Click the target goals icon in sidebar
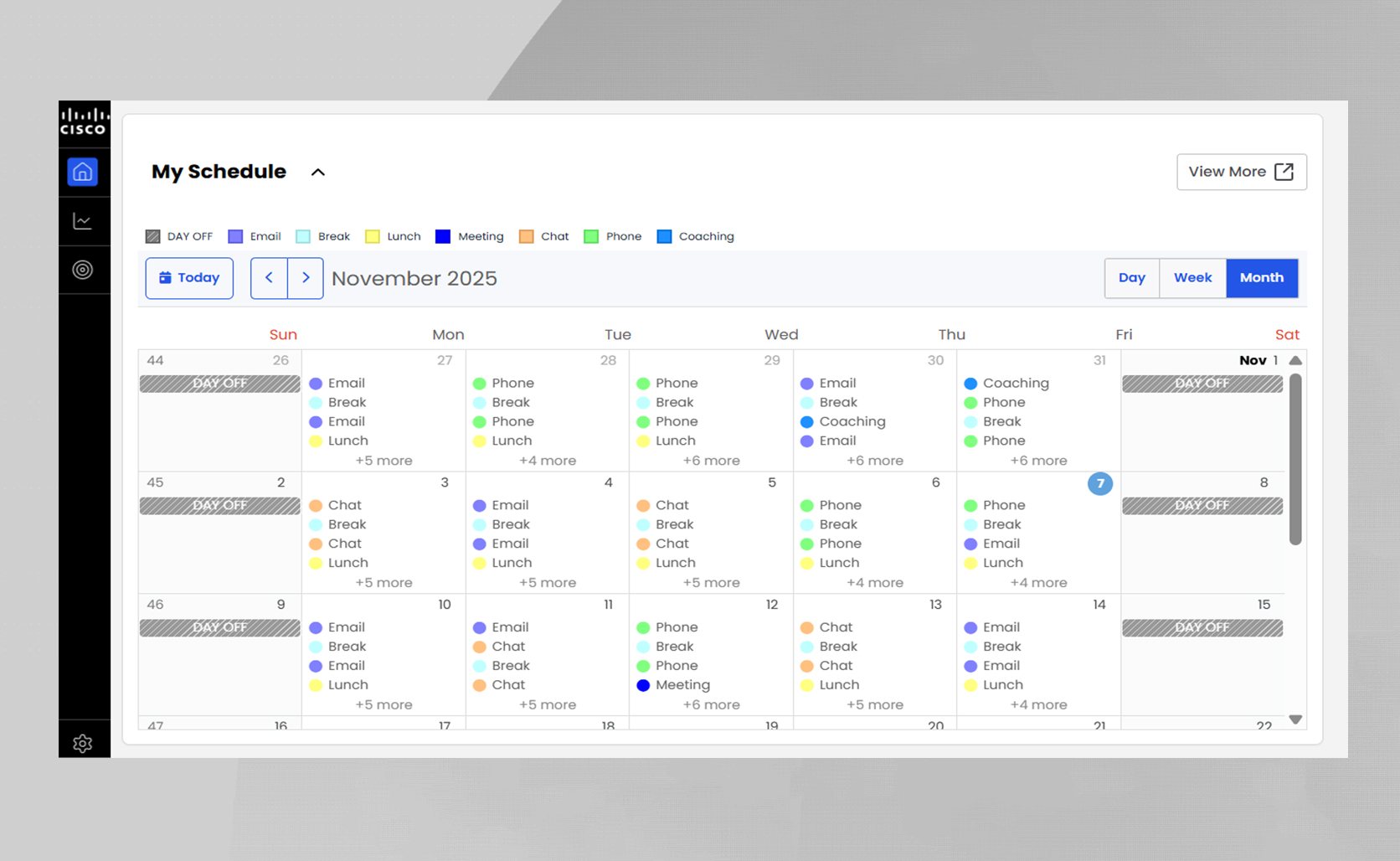The image size is (1400, 861). (x=83, y=270)
